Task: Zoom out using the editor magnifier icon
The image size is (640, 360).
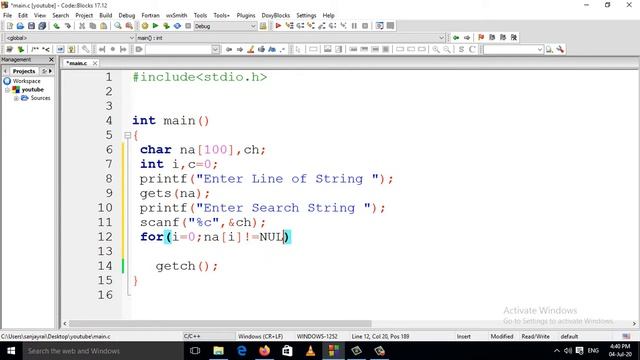Action: (x=447, y=49)
